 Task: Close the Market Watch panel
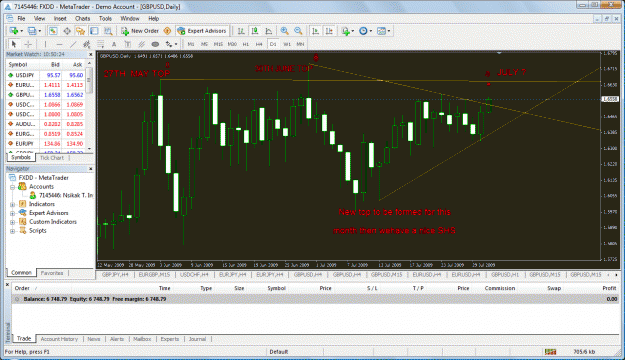(90, 54)
